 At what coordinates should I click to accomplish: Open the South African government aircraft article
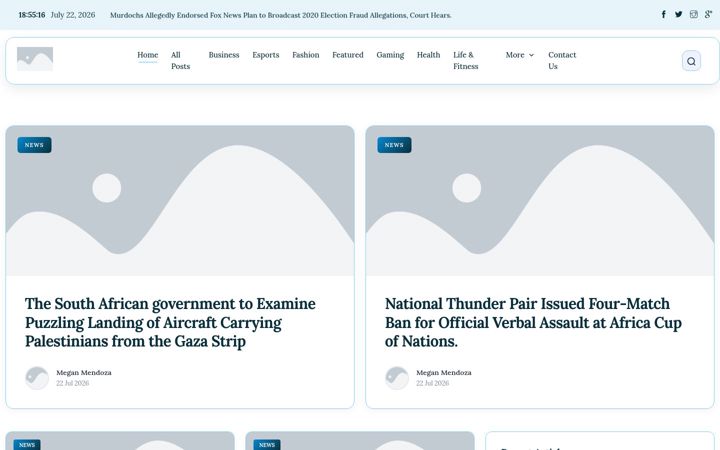pyautogui.click(x=170, y=322)
